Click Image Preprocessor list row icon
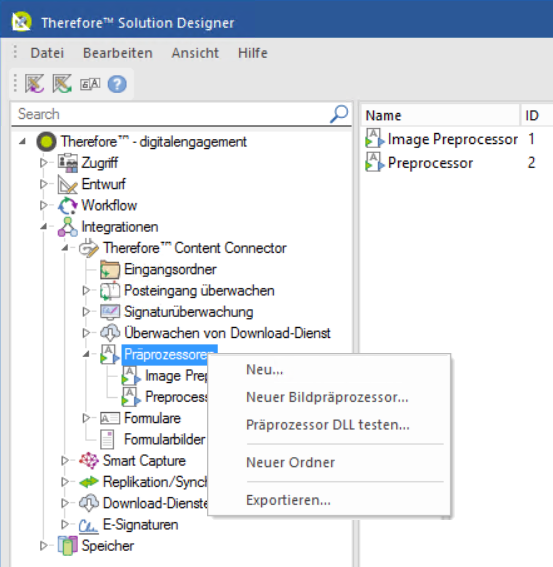Viewport: 553px width, 567px height. pyautogui.click(x=375, y=138)
